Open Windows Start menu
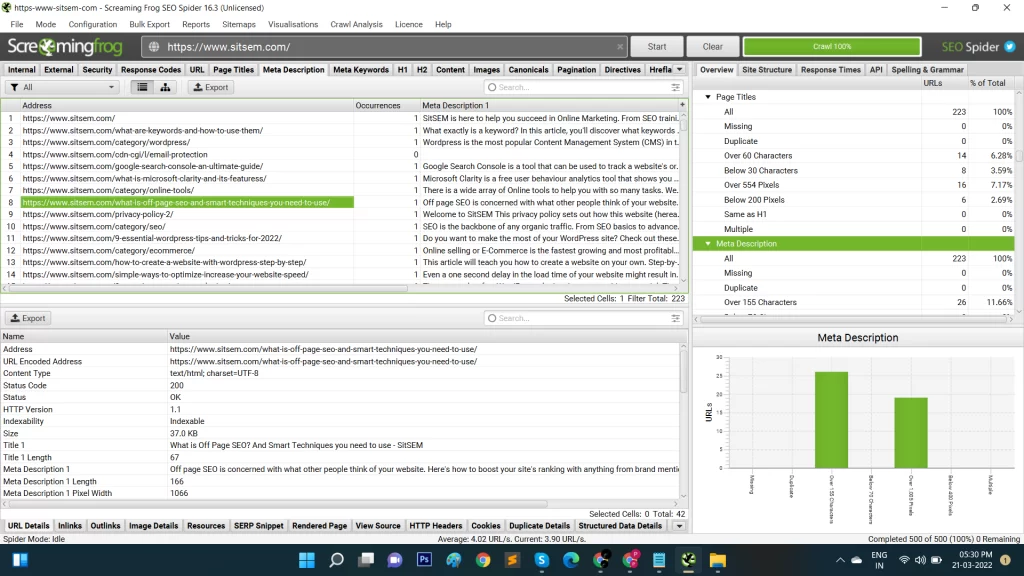The height and width of the screenshot is (576, 1024). [307, 560]
